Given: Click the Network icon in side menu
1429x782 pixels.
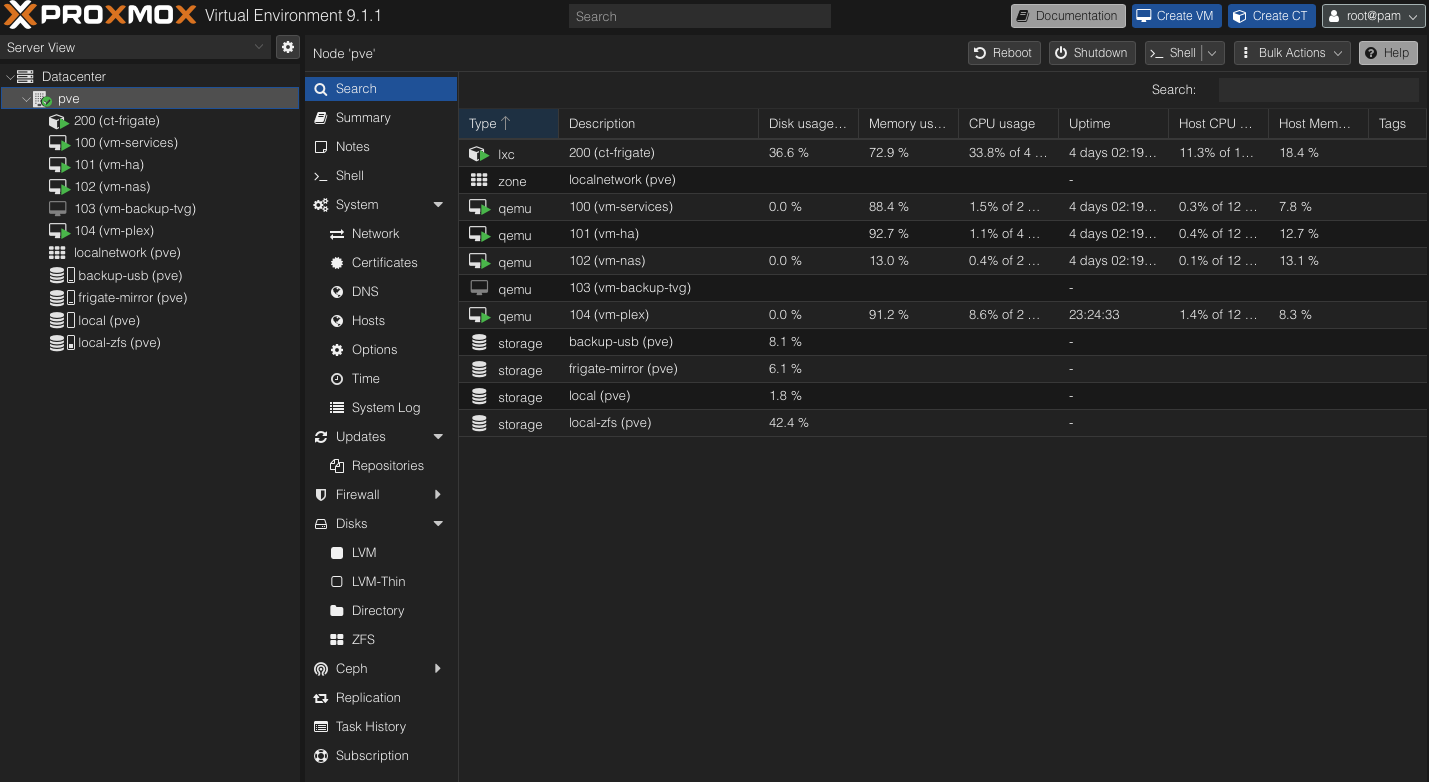Looking at the screenshot, I should [x=337, y=234].
